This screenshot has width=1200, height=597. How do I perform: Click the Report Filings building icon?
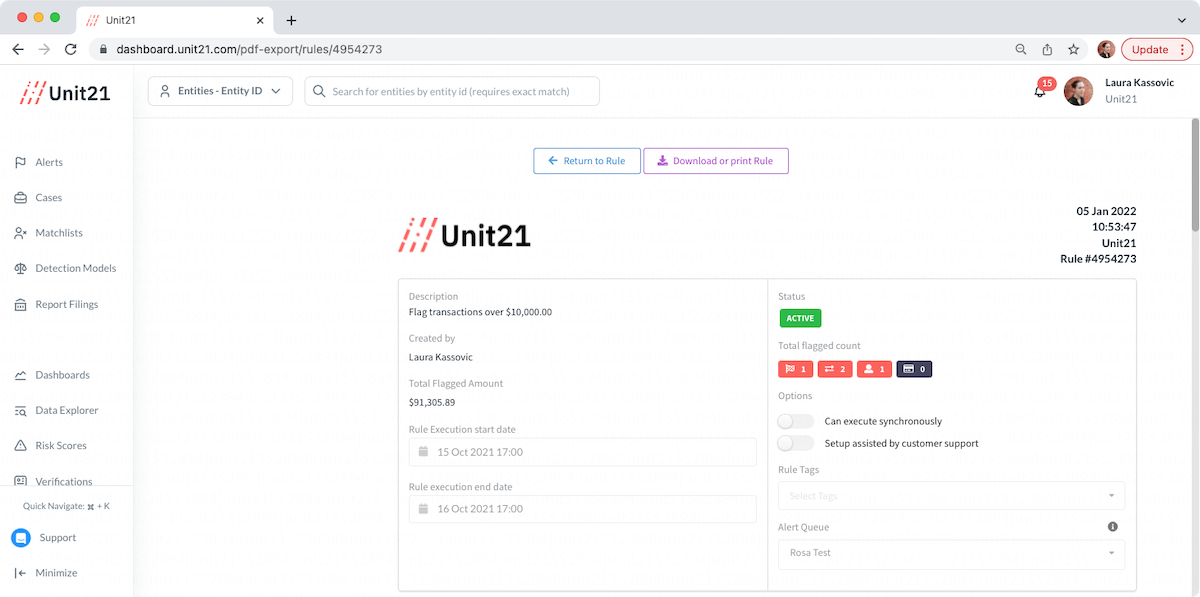click(20, 304)
